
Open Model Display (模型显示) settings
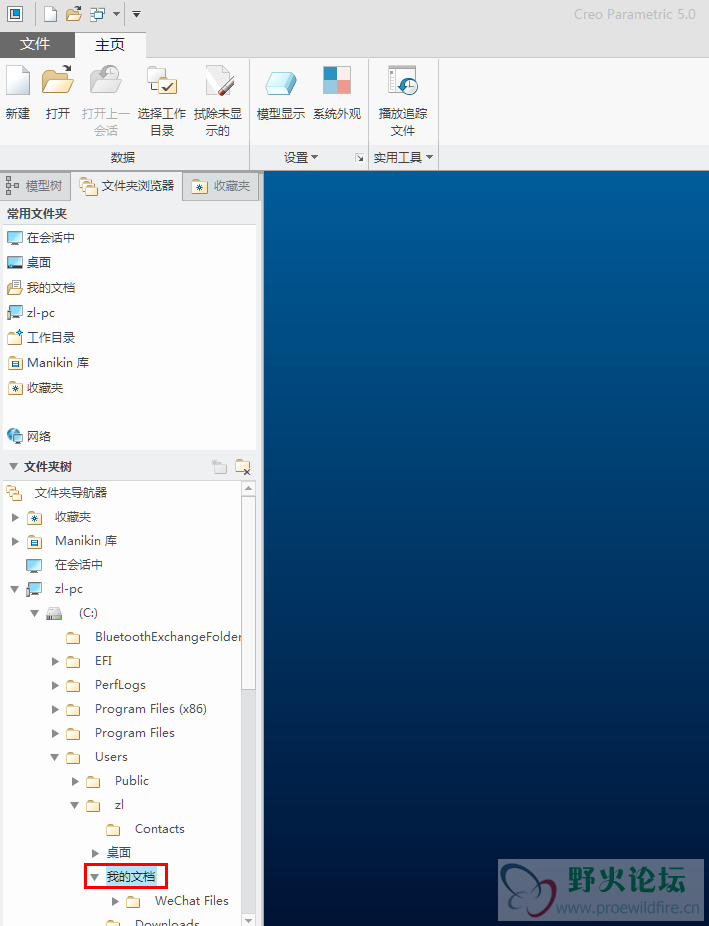pyautogui.click(x=280, y=83)
